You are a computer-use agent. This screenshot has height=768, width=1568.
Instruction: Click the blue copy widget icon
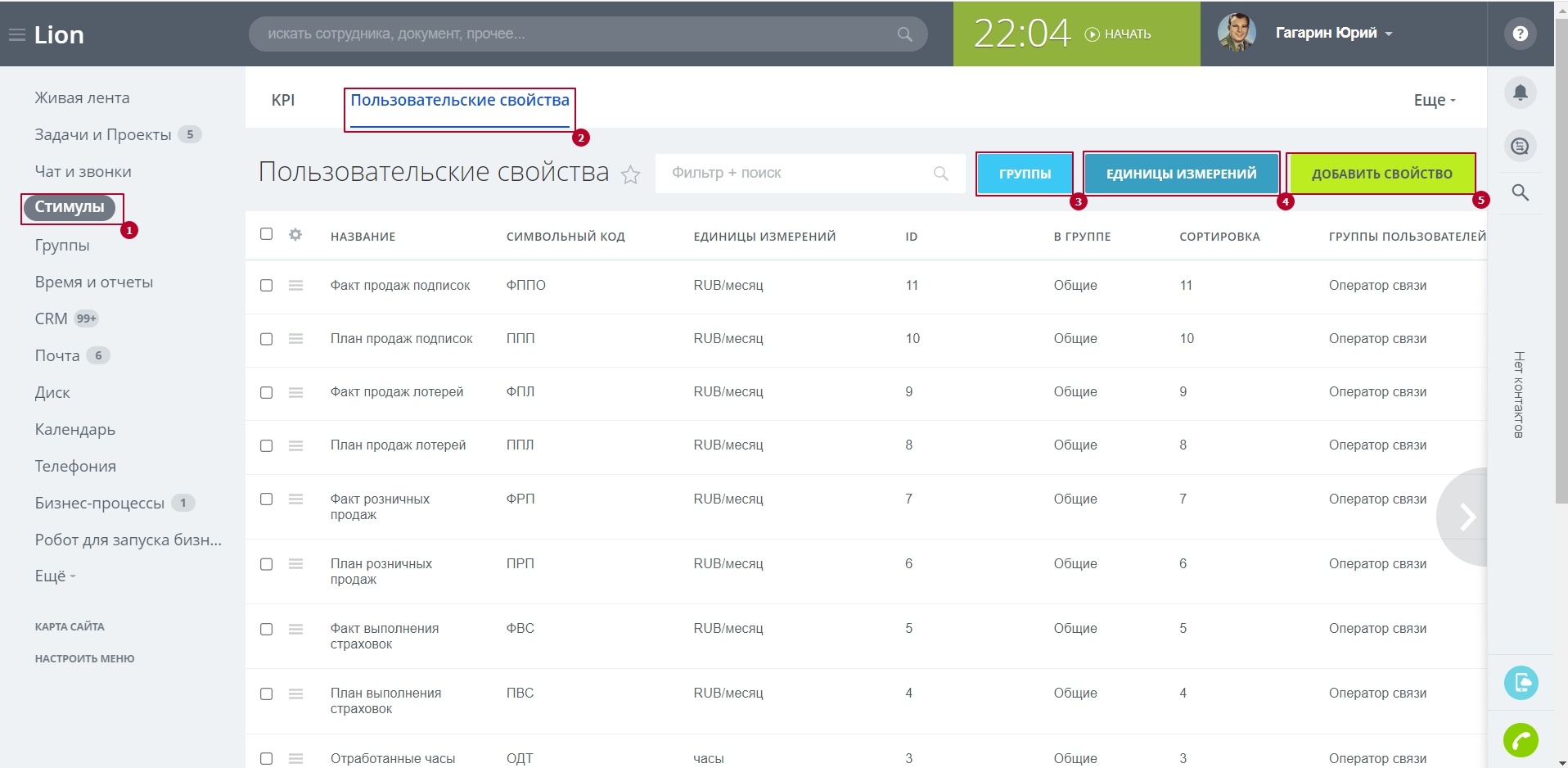click(1521, 682)
